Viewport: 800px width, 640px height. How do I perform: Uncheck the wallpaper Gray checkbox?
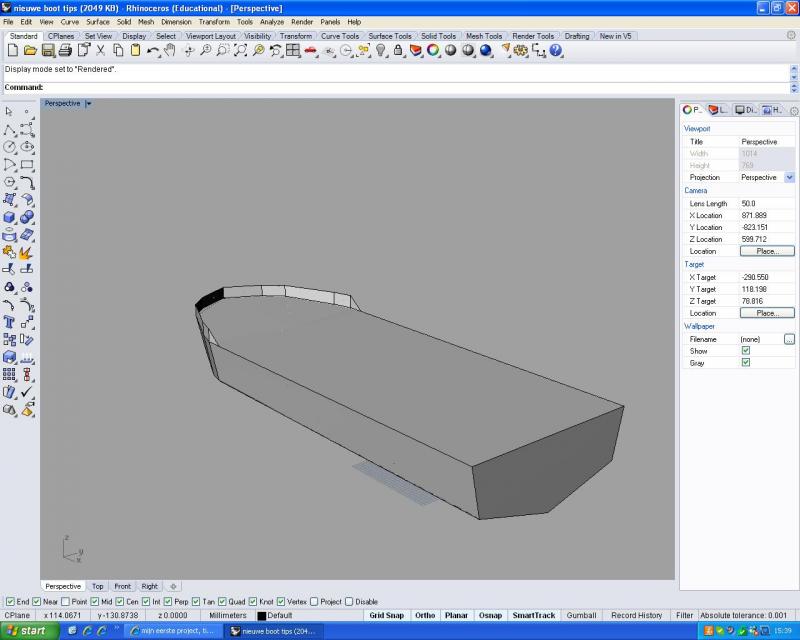745,362
